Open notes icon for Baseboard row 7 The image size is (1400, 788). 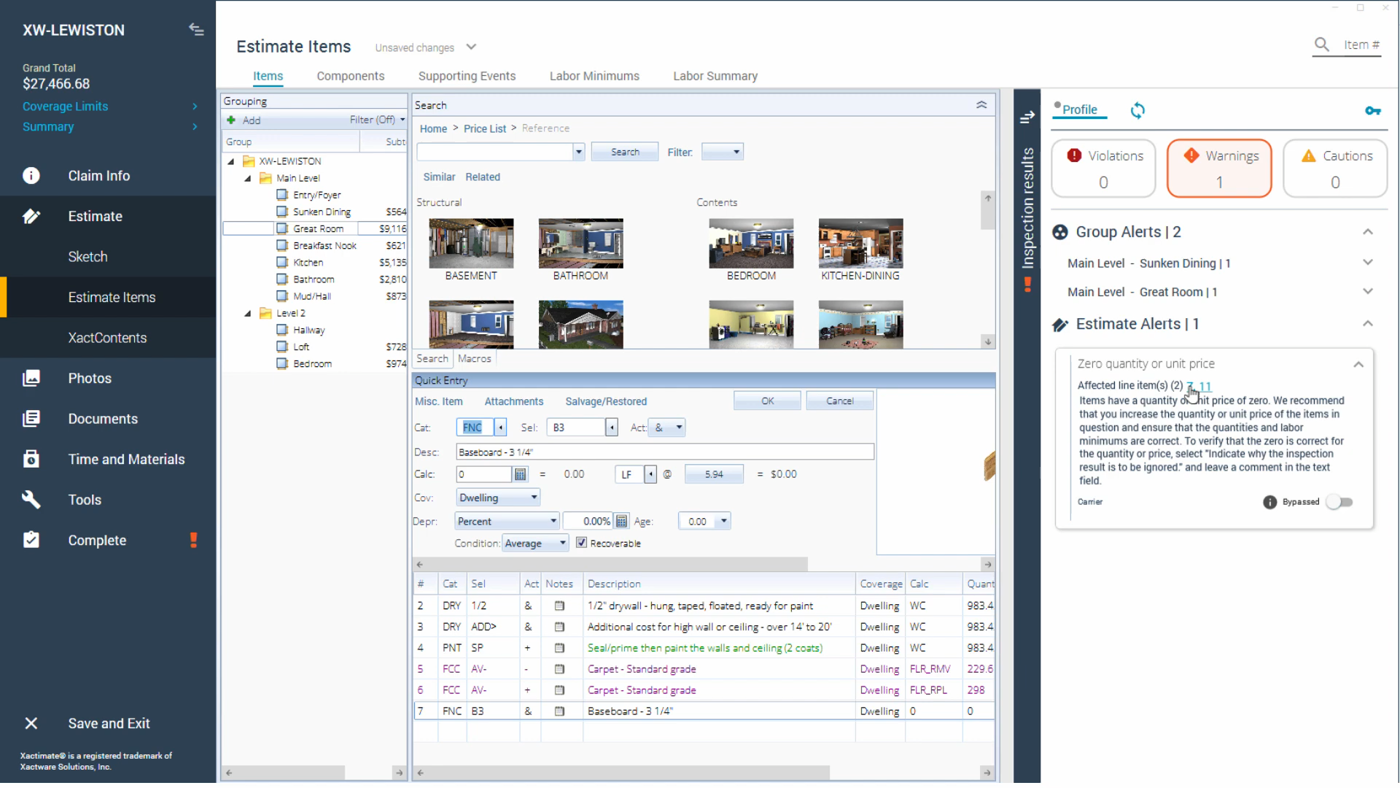click(x=559, y=711)
